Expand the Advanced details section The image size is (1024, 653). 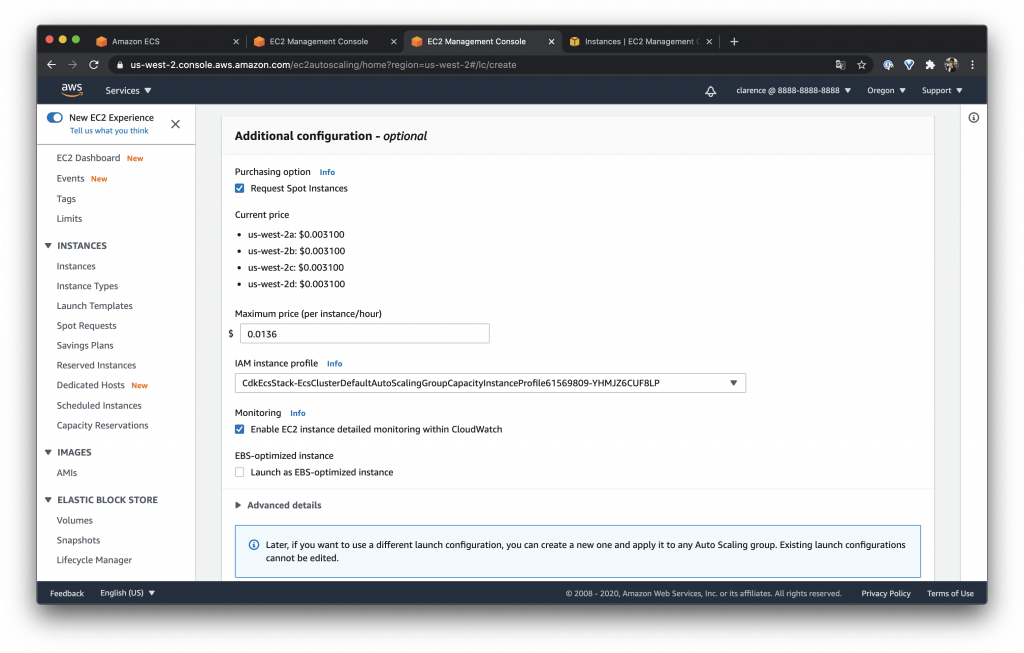click(278, 505)
